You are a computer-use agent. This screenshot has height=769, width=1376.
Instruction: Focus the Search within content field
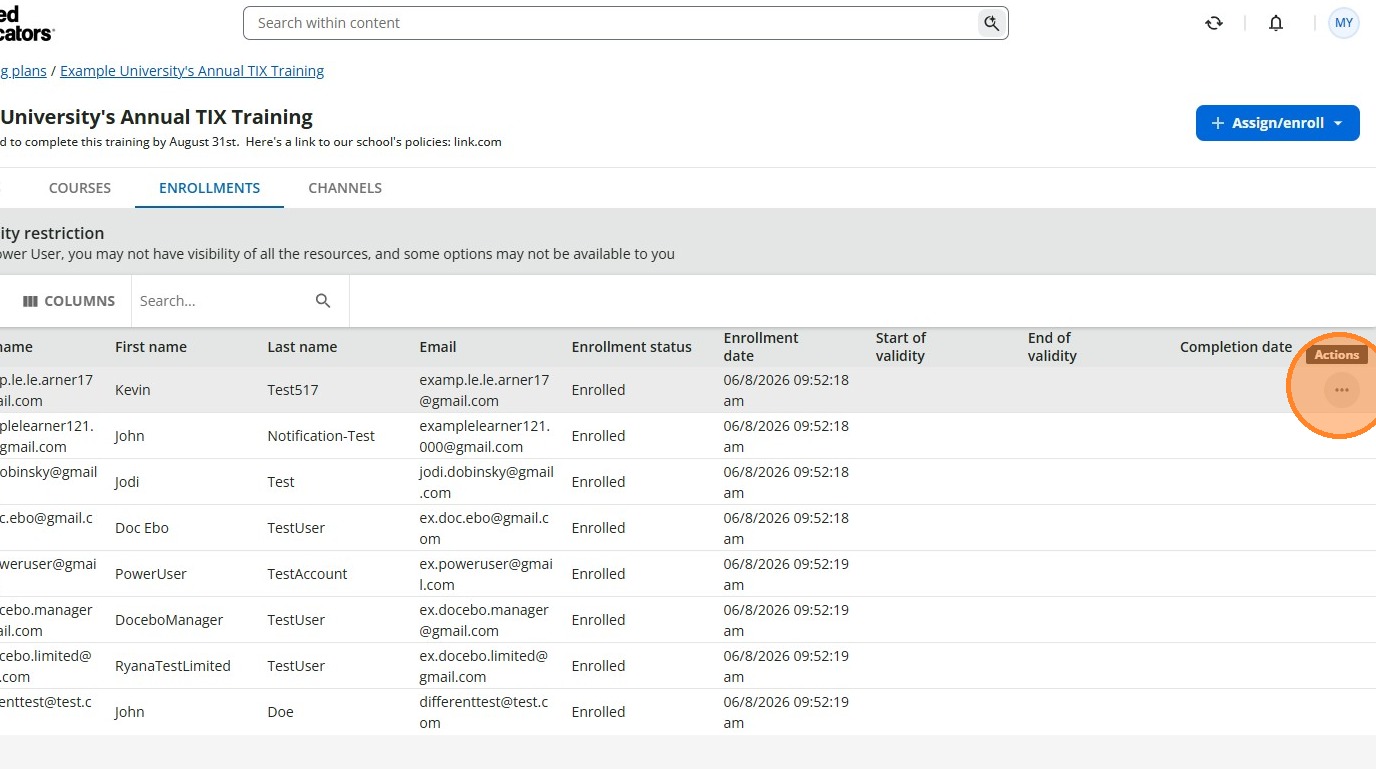tap(625, 23)
